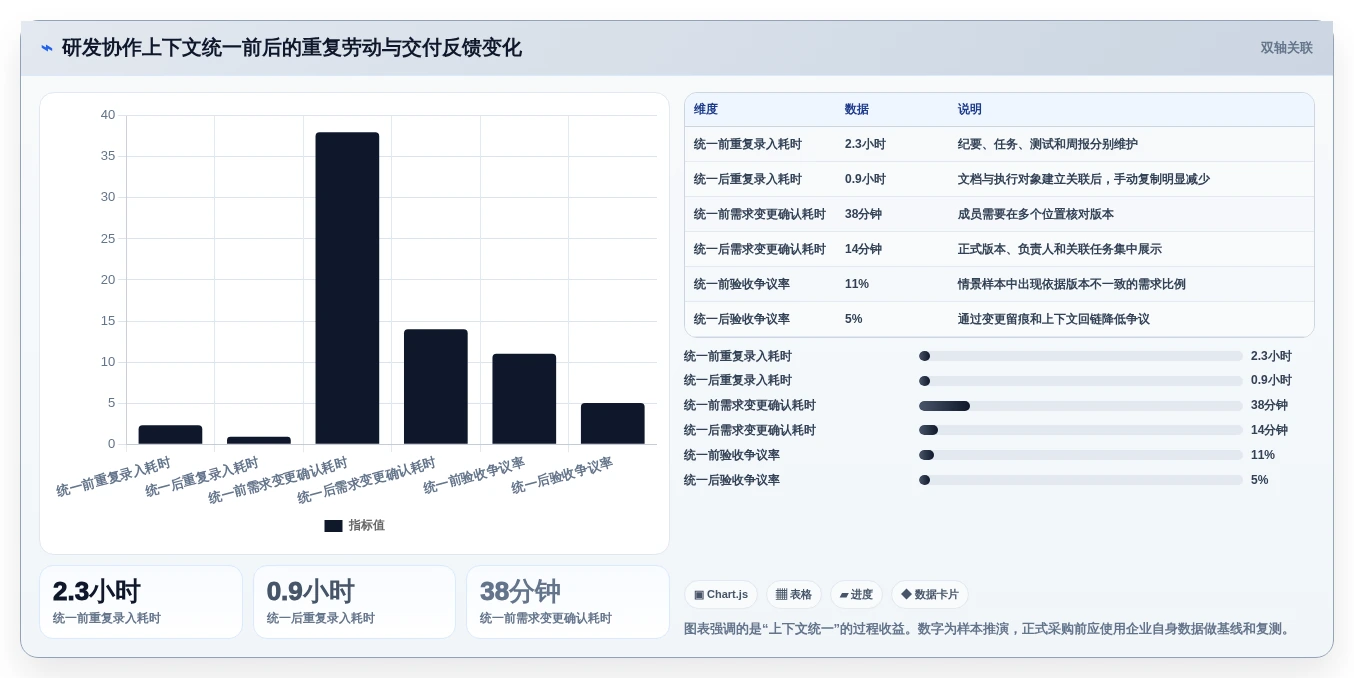
Task: Click the 说明 column header
Action: pos(970,110)
